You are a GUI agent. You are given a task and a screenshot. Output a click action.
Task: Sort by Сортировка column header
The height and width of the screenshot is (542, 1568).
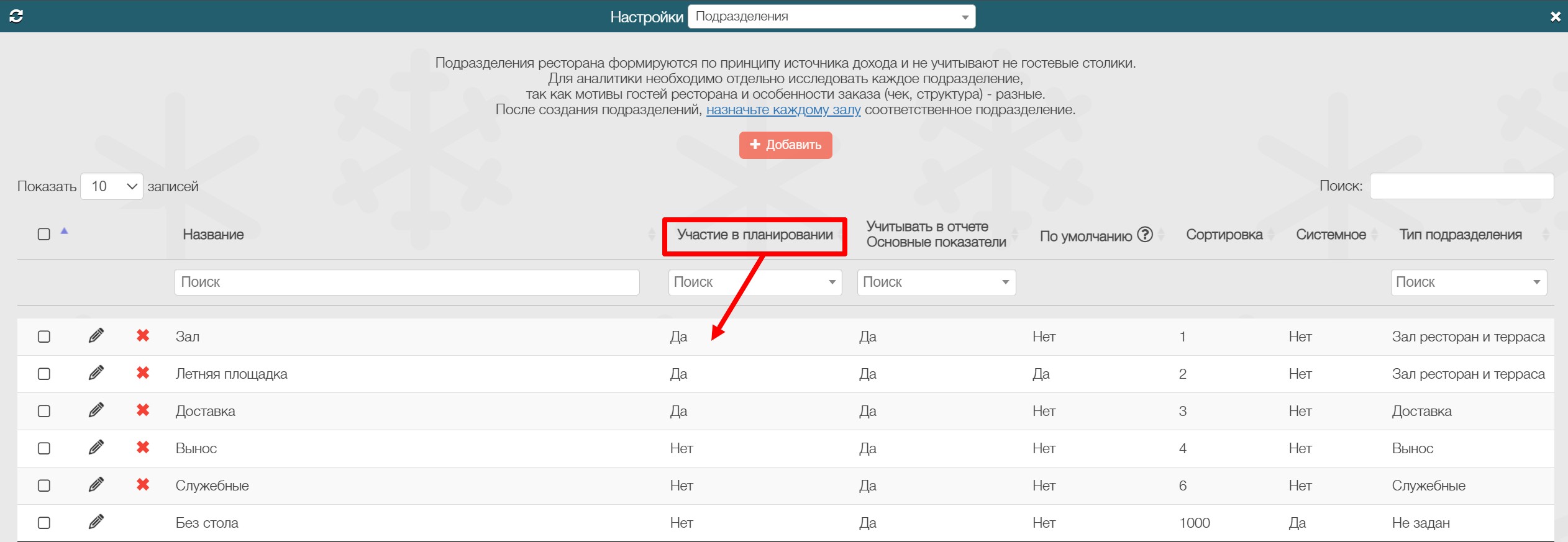[x=1224, y=235]
